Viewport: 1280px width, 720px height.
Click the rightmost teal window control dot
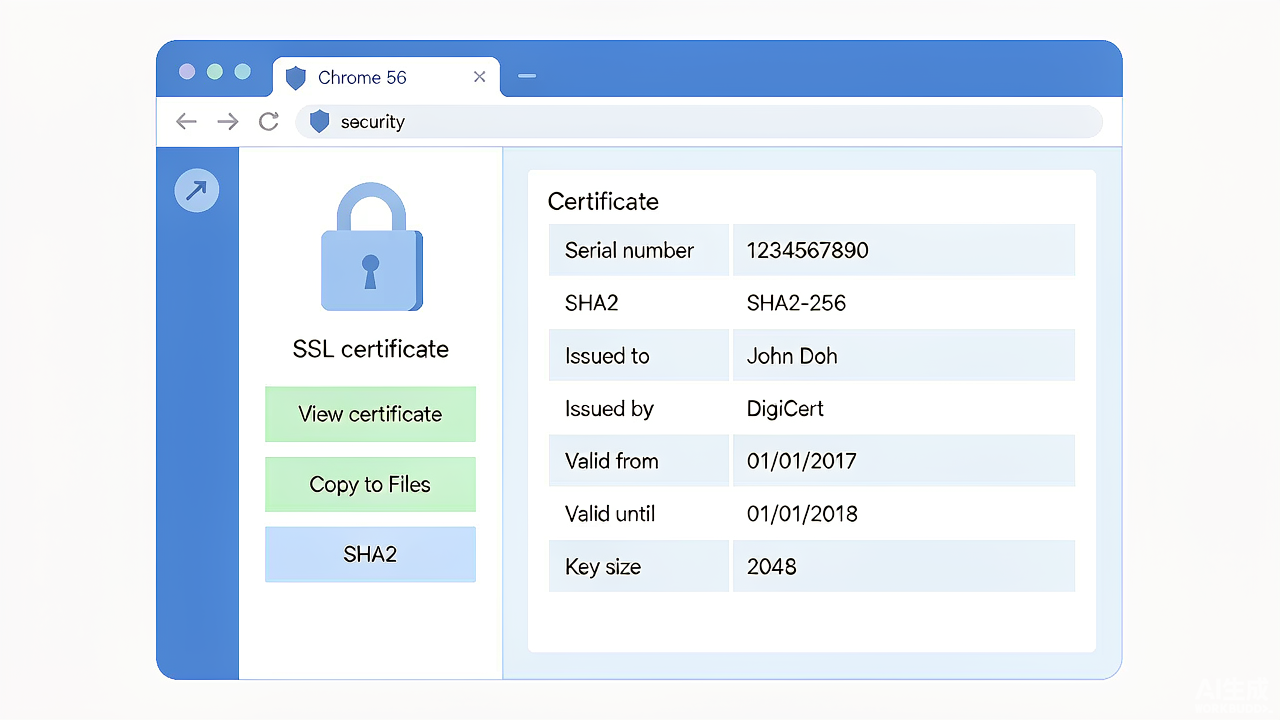point(242,72)
